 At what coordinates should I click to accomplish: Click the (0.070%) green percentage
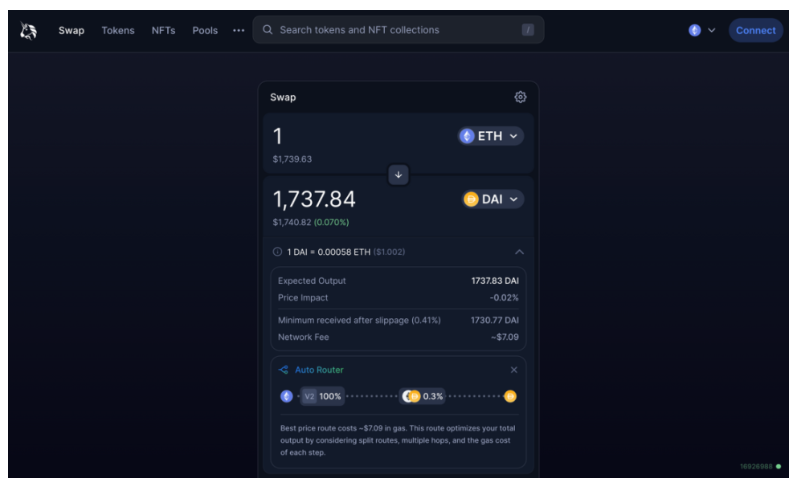tap(332, 222)
